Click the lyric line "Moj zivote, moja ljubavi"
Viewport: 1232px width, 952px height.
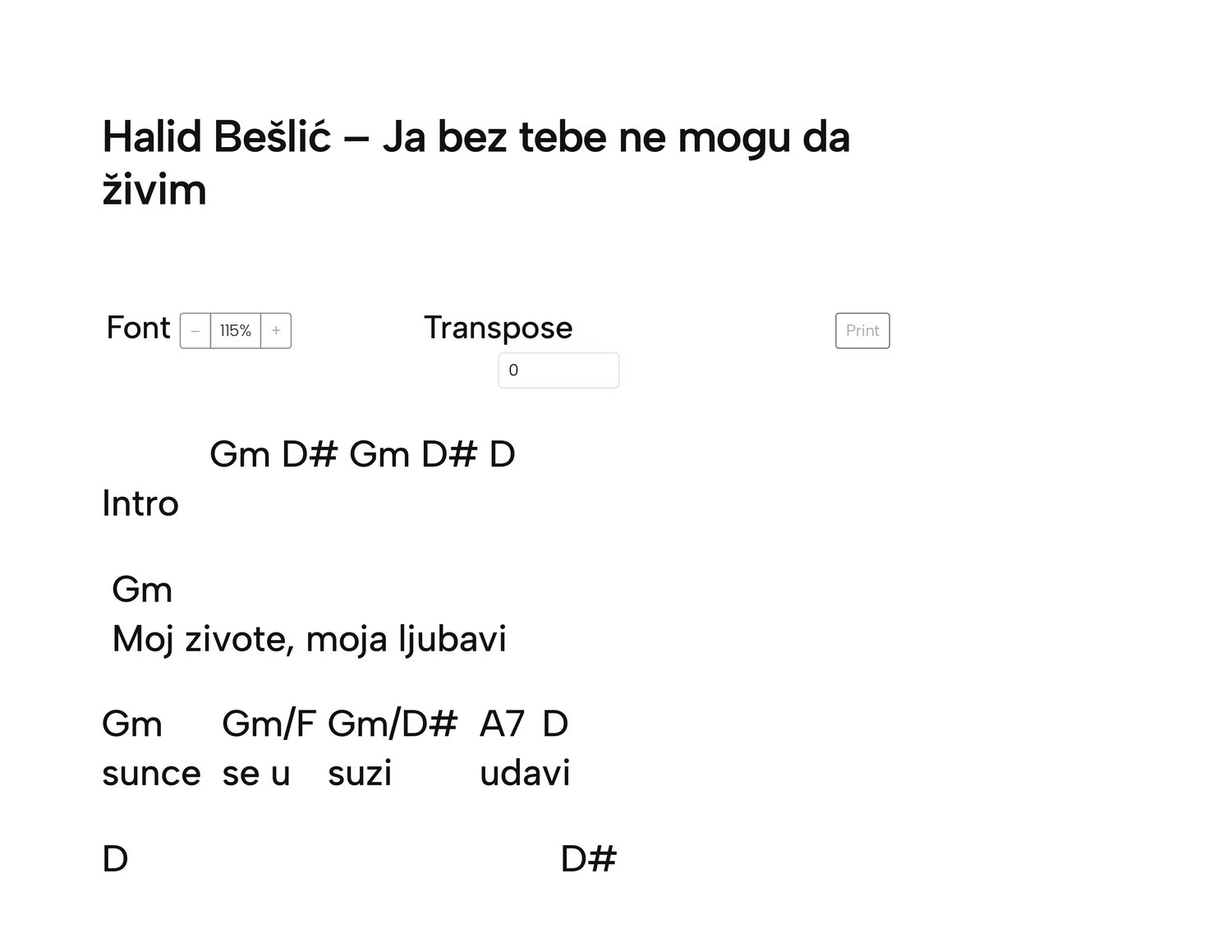click(309, 639)
